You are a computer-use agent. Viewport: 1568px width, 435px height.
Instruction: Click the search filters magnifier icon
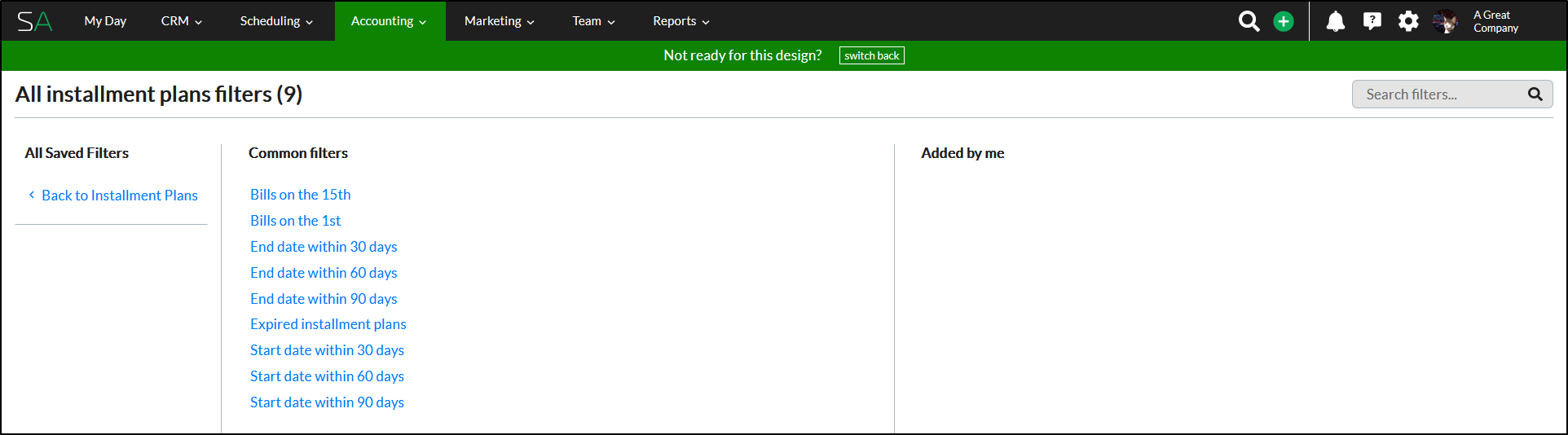coord(1535,94)
